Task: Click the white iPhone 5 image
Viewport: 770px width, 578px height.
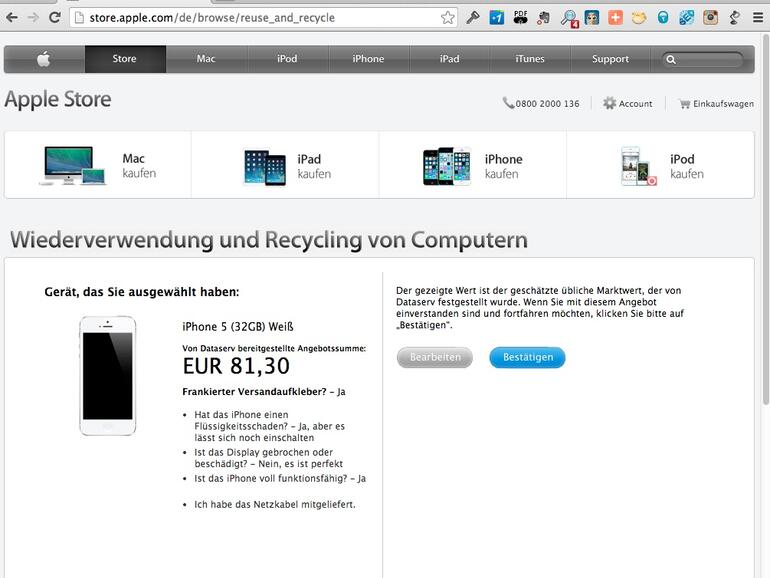Action: point(108,376)
